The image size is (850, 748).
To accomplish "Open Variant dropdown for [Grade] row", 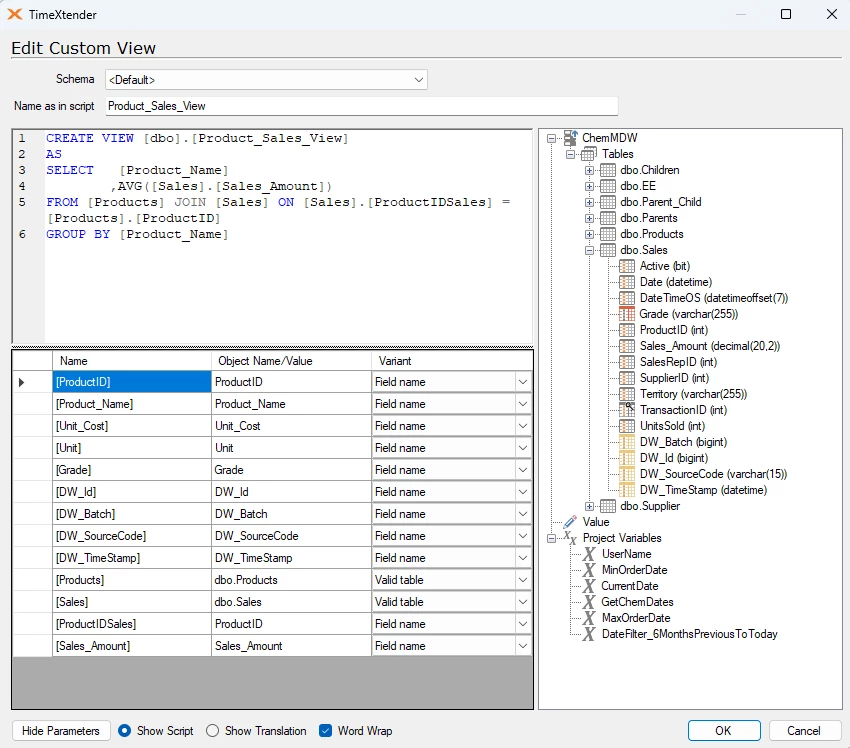I will [x=523, y=470].
